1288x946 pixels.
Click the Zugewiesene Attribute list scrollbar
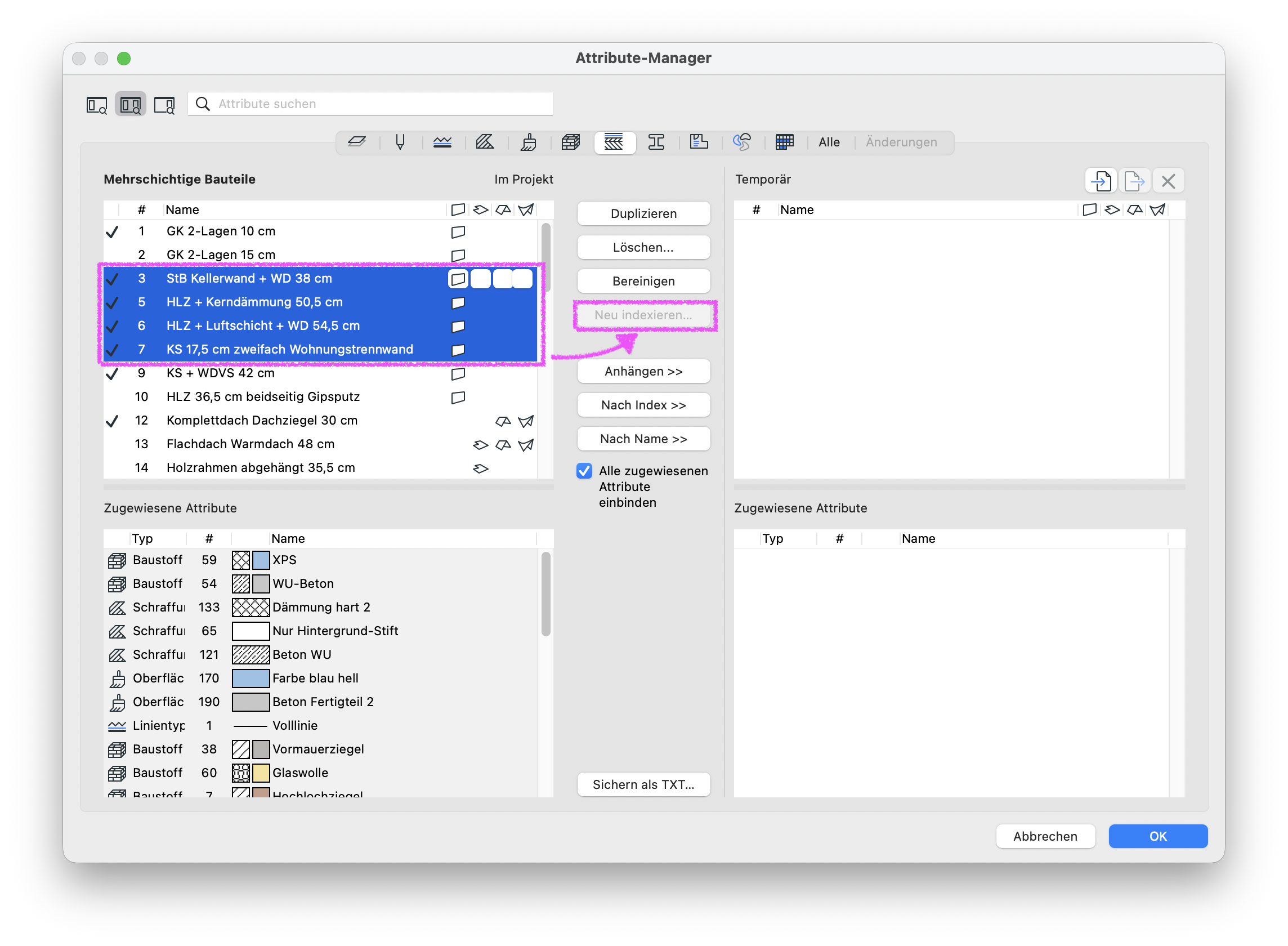point(545,594)
